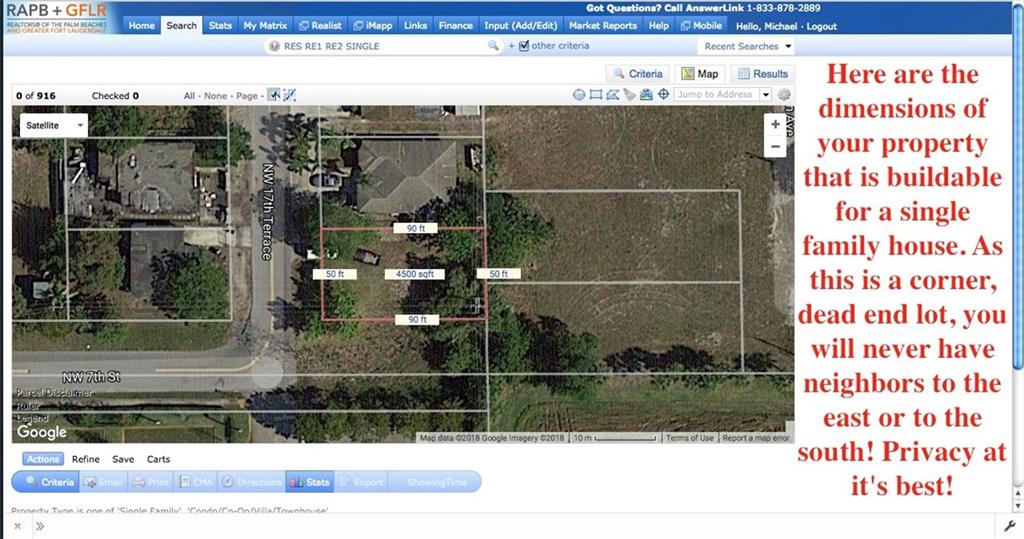Click the map settings gear icon
1024x539 pixels.
click(784, 95)
